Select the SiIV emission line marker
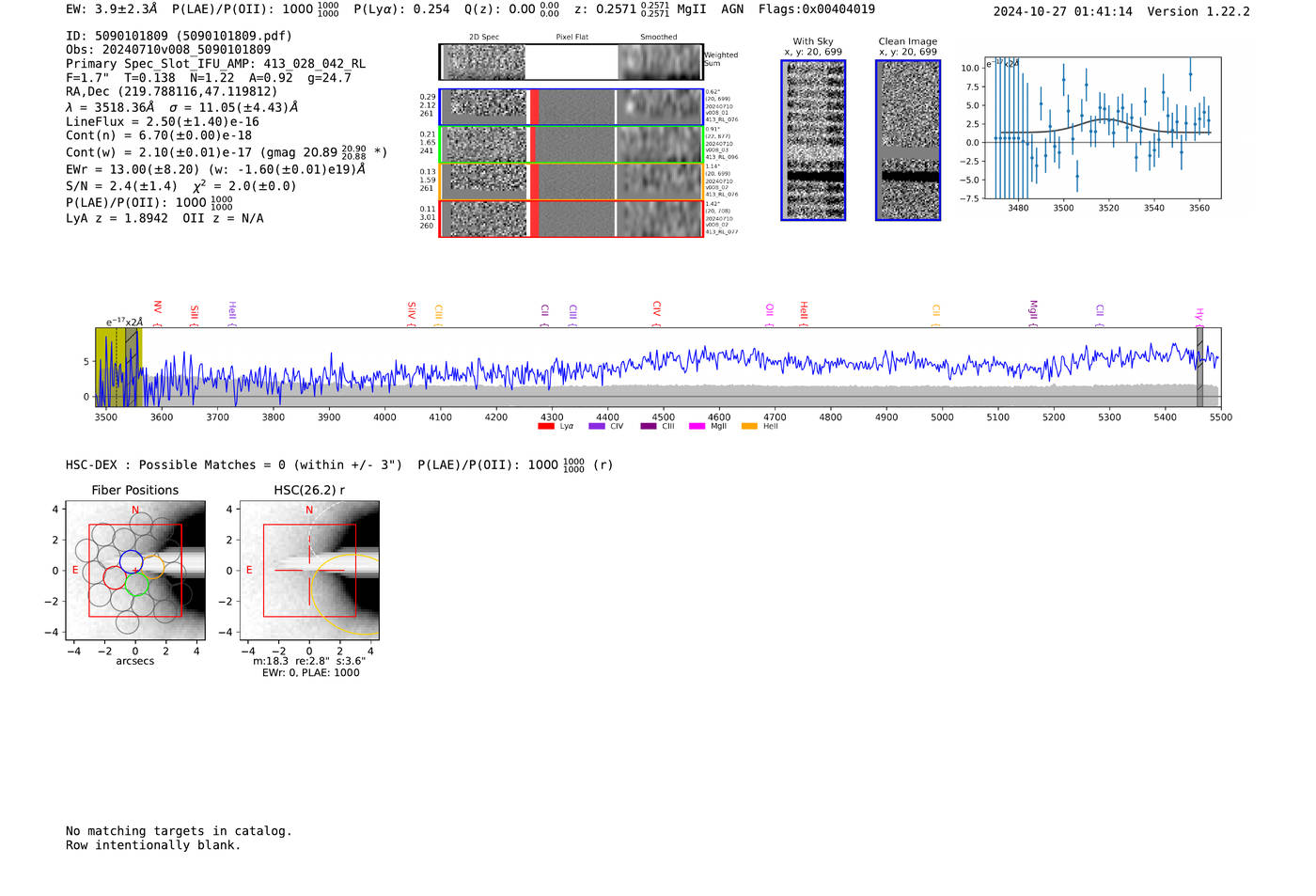This screenshot has width=1316, height=896. tap(411, 314)
